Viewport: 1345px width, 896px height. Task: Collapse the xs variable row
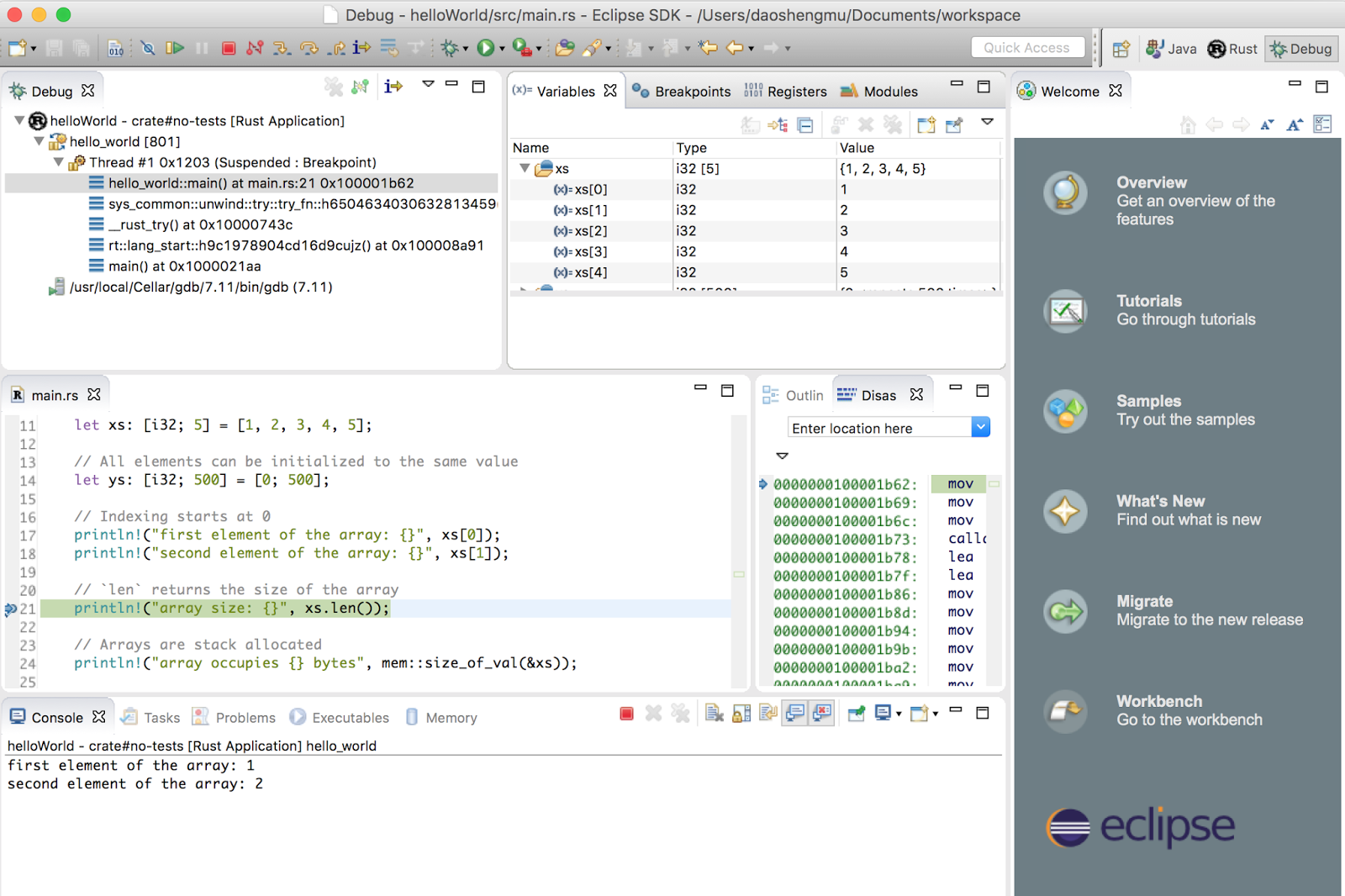click(525, 168)
